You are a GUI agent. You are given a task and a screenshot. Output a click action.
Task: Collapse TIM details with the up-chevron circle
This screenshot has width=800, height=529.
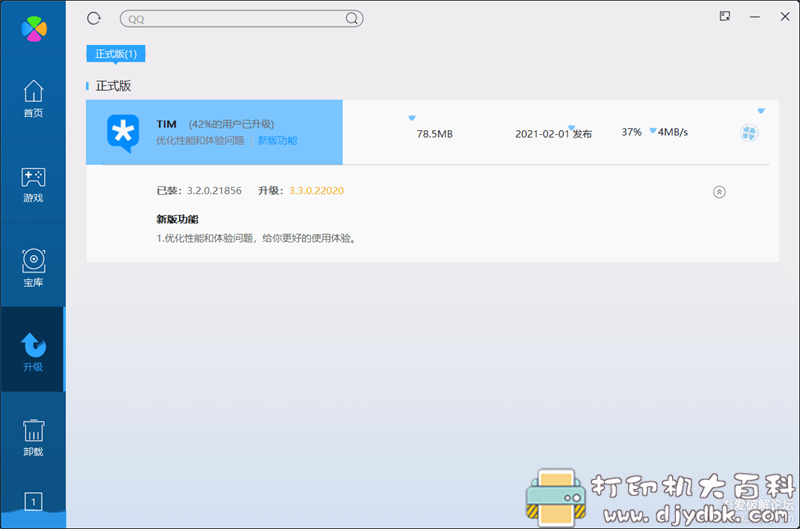tap(719, 192)
